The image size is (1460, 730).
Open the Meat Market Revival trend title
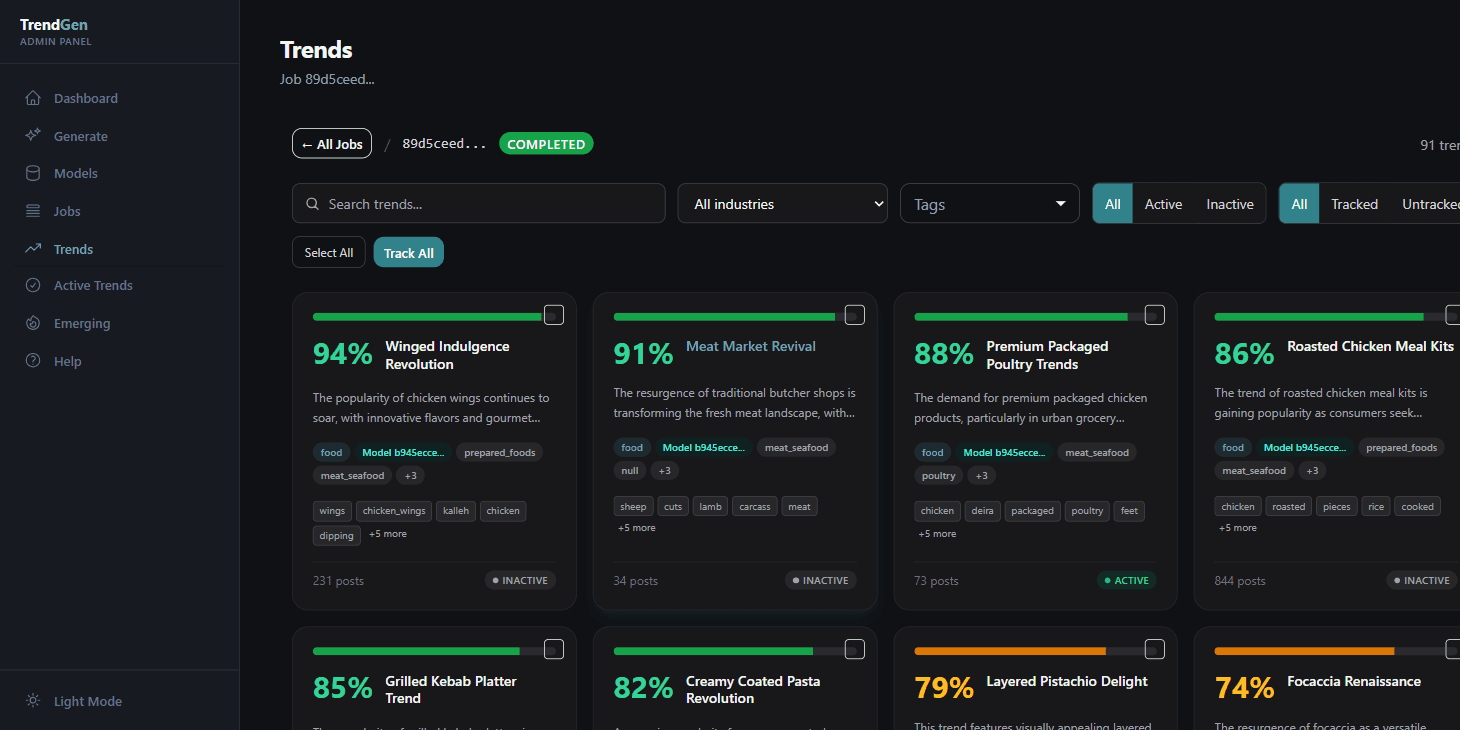click(x=751, y=346)
